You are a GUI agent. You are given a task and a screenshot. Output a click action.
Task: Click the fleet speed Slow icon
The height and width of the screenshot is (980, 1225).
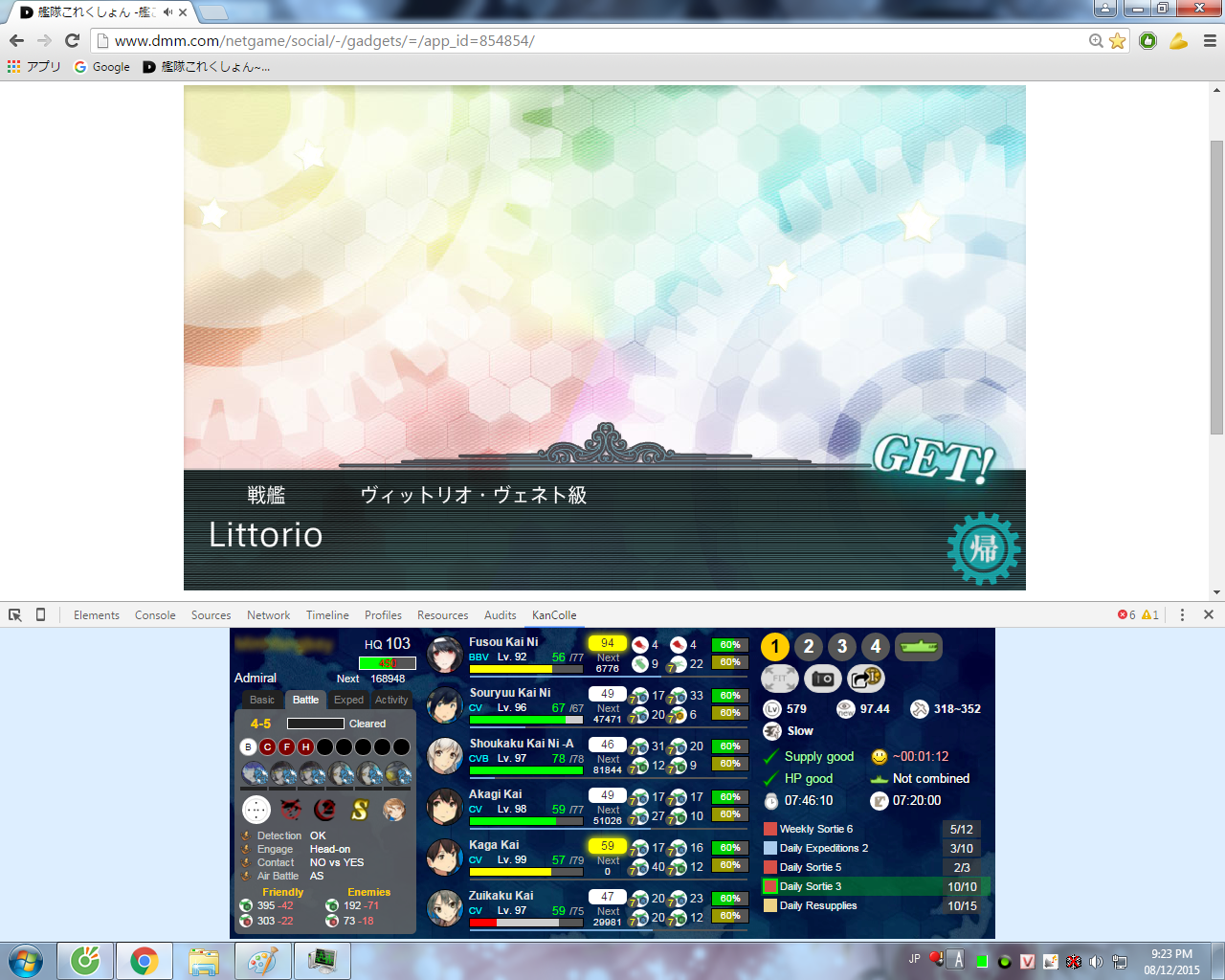tap(772, 731)
